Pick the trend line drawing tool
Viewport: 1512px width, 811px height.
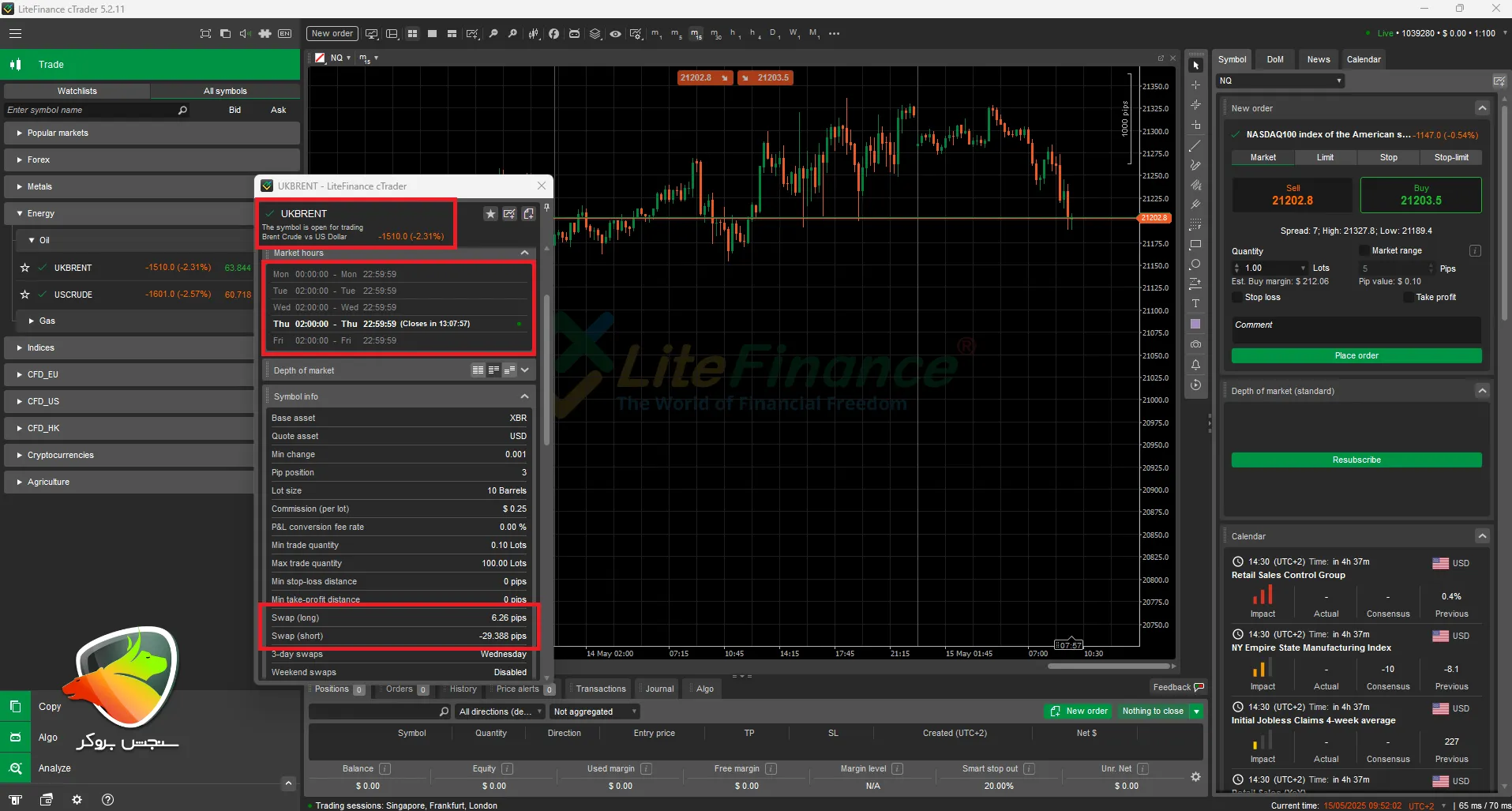1195,146
